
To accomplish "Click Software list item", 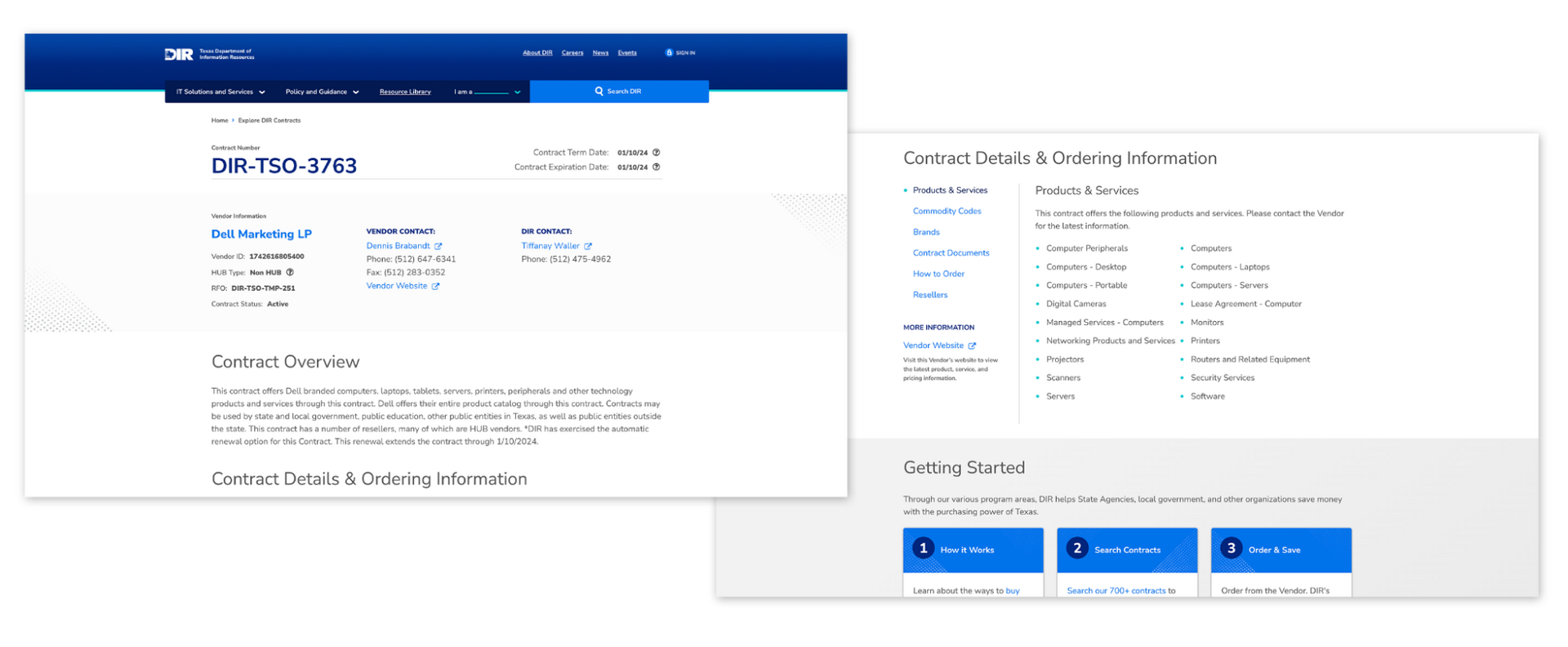I will (1208, 397).
